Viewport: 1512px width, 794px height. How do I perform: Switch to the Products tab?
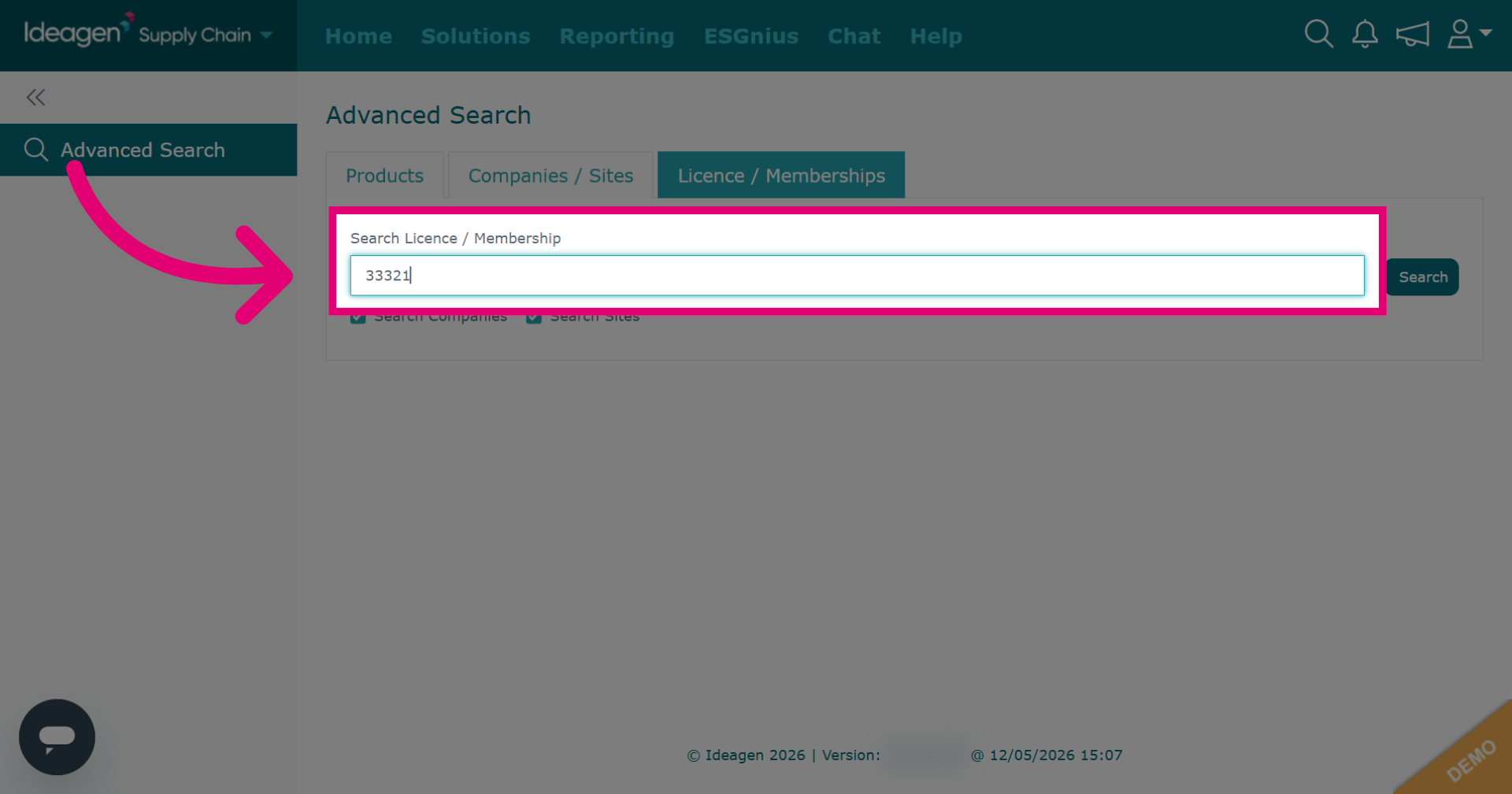pos(384,175)
